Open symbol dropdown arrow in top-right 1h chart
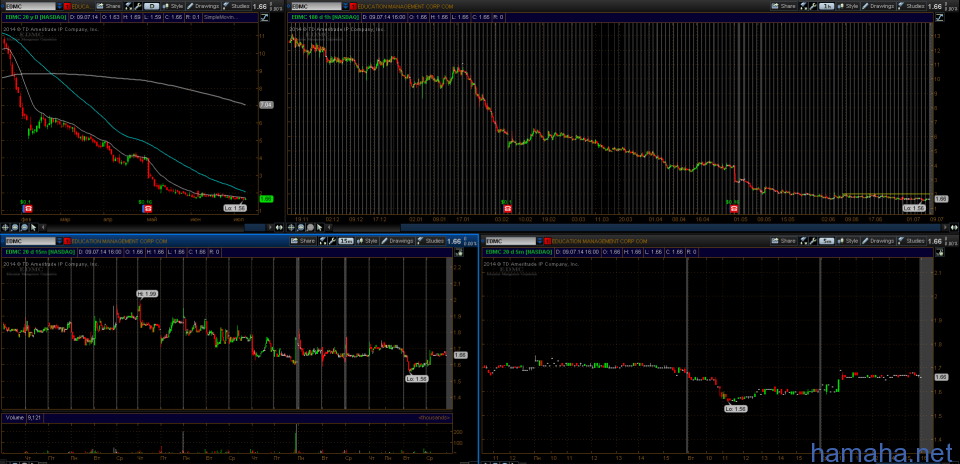This screenshot has height=464, width=960. click(346, 6)
